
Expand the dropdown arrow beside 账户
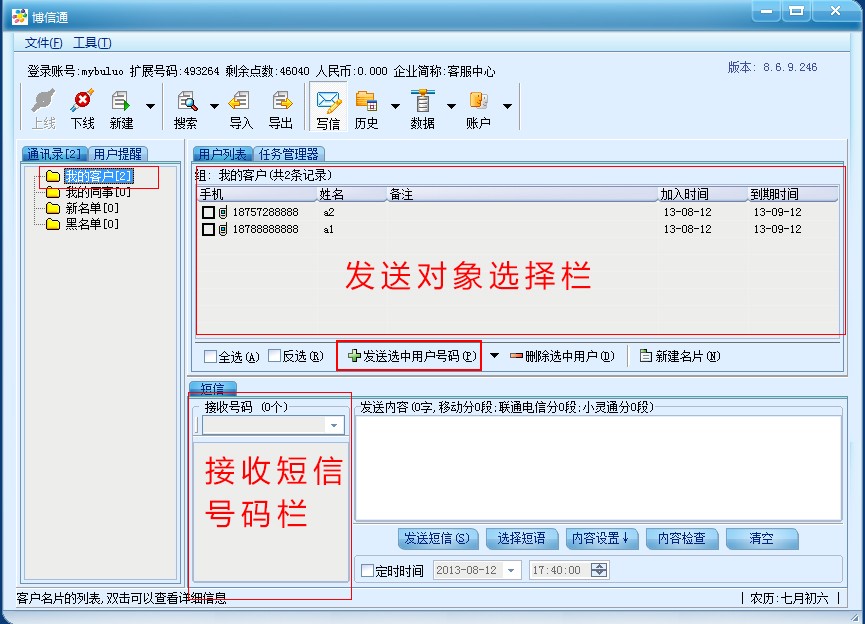pos(507,105)
